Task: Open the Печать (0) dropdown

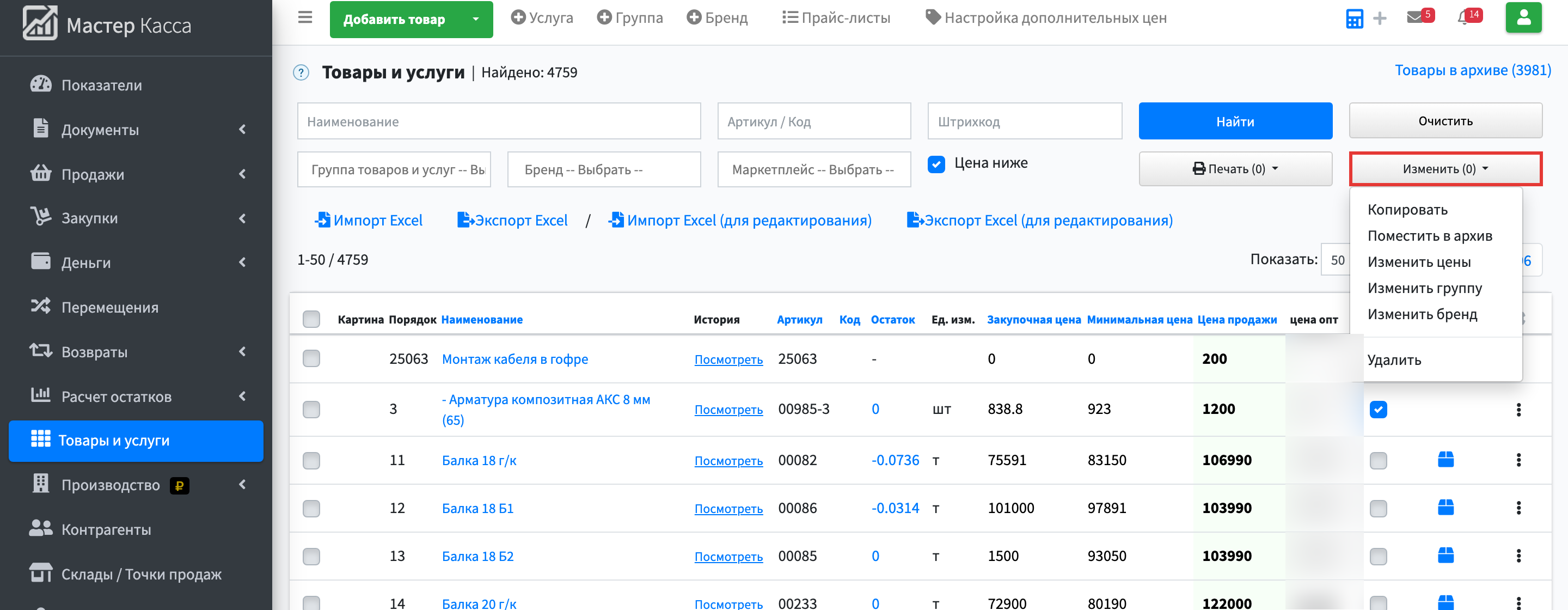Action: click(x=1235, y=169)
